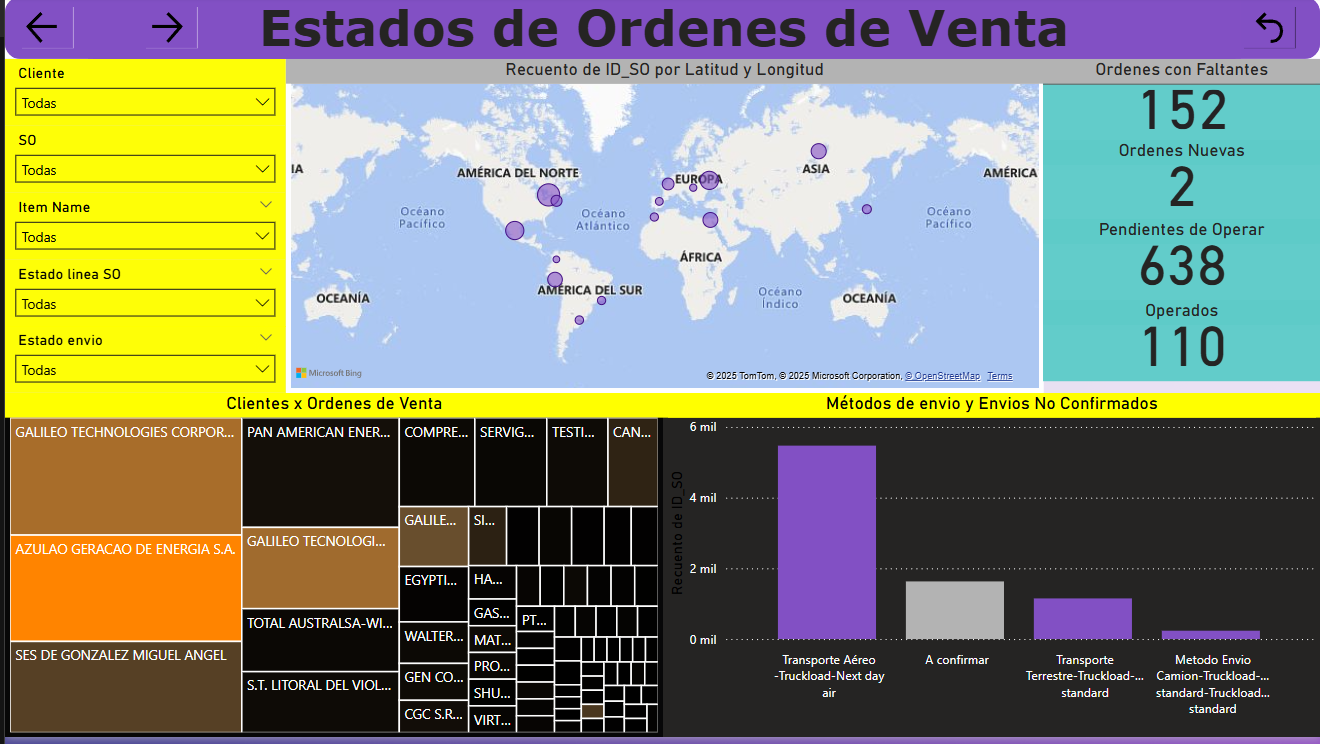The height and width of the screenshot is (744, 1320).
Task: Open the Estado linea SO dropdown
Action: pos(145,303)
